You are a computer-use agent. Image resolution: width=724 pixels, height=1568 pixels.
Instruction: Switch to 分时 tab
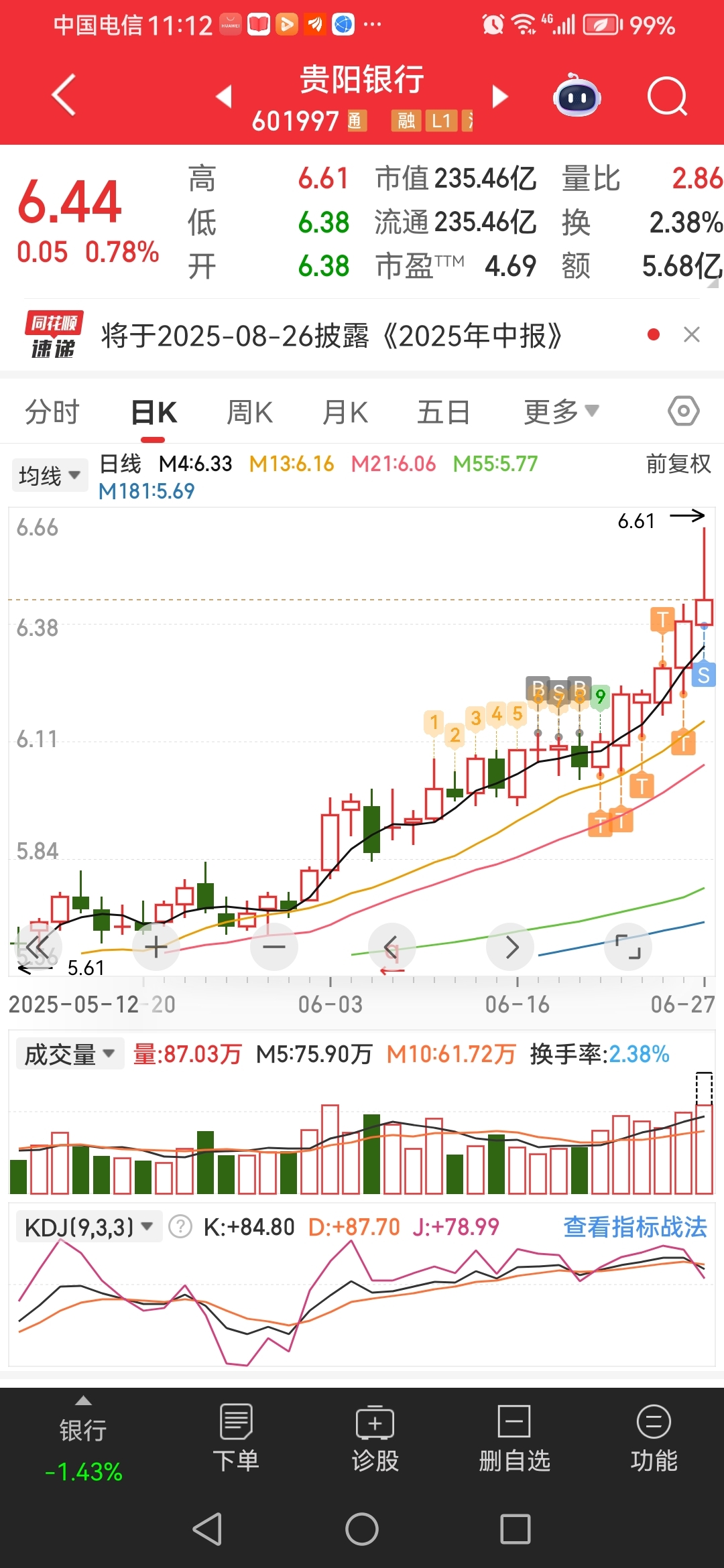[52, 411]
